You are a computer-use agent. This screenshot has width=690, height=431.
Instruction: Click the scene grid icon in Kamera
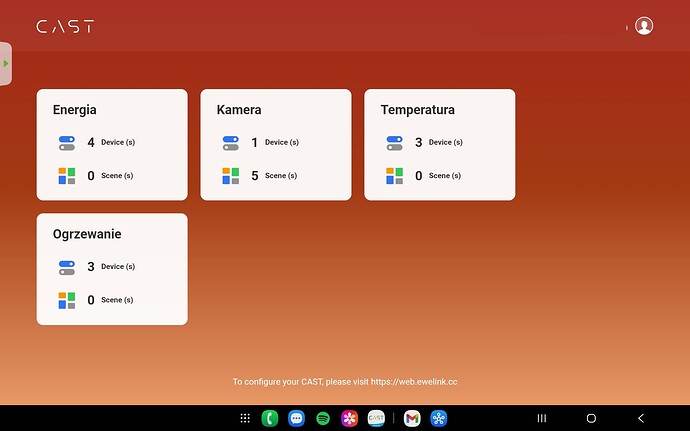coord(231,176)
